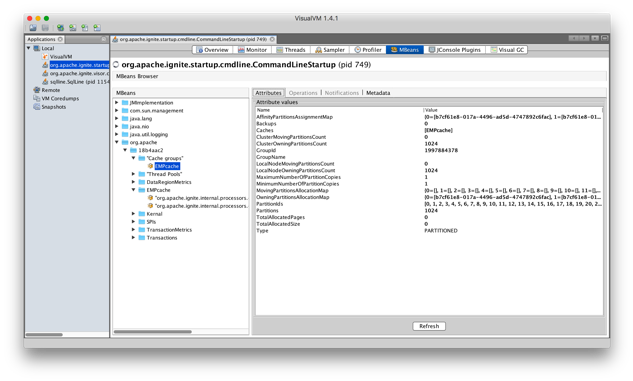This screenshot has height=381, width=633.
Task: Select the VM Coredumps node icon
Action: [x=37, y=98]
